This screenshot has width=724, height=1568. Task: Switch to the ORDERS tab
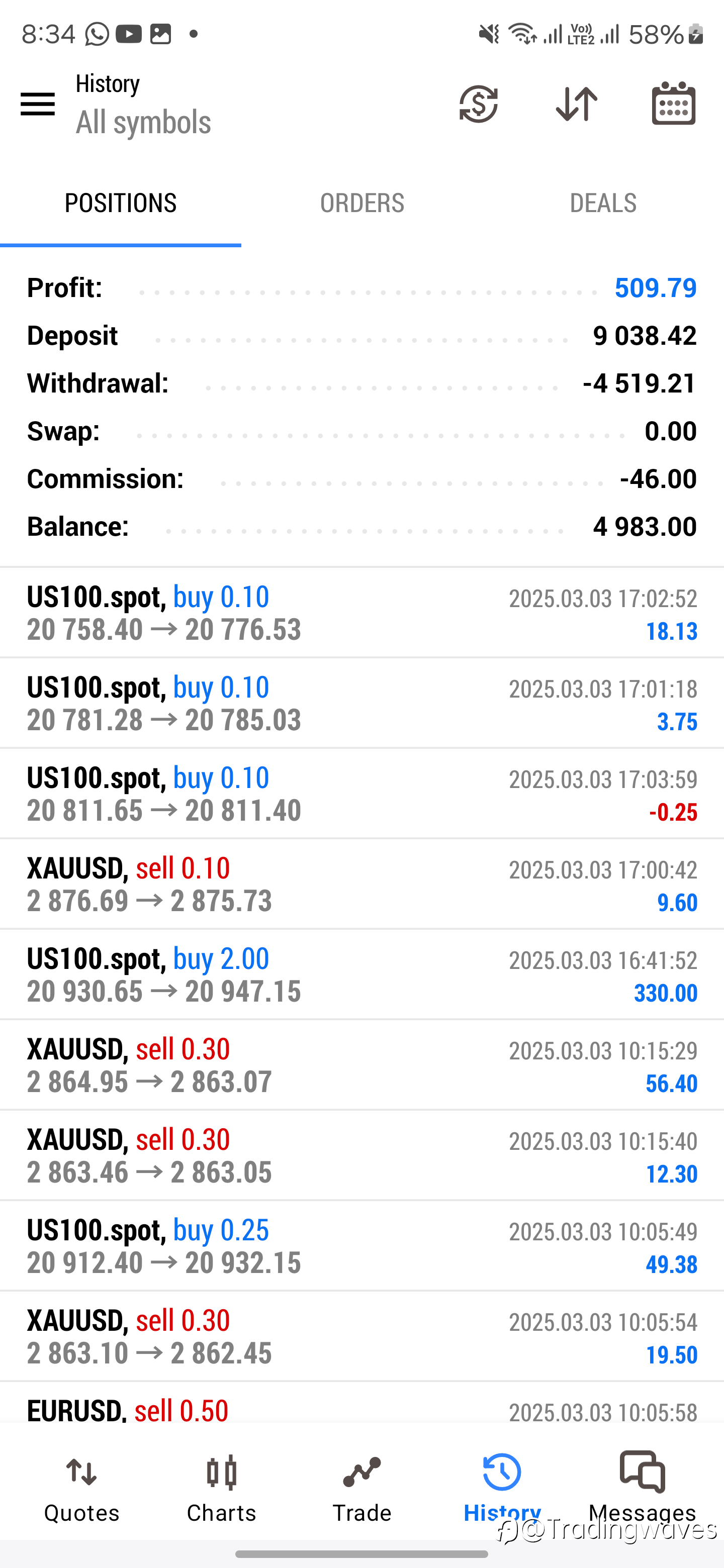tap(361, 204)
